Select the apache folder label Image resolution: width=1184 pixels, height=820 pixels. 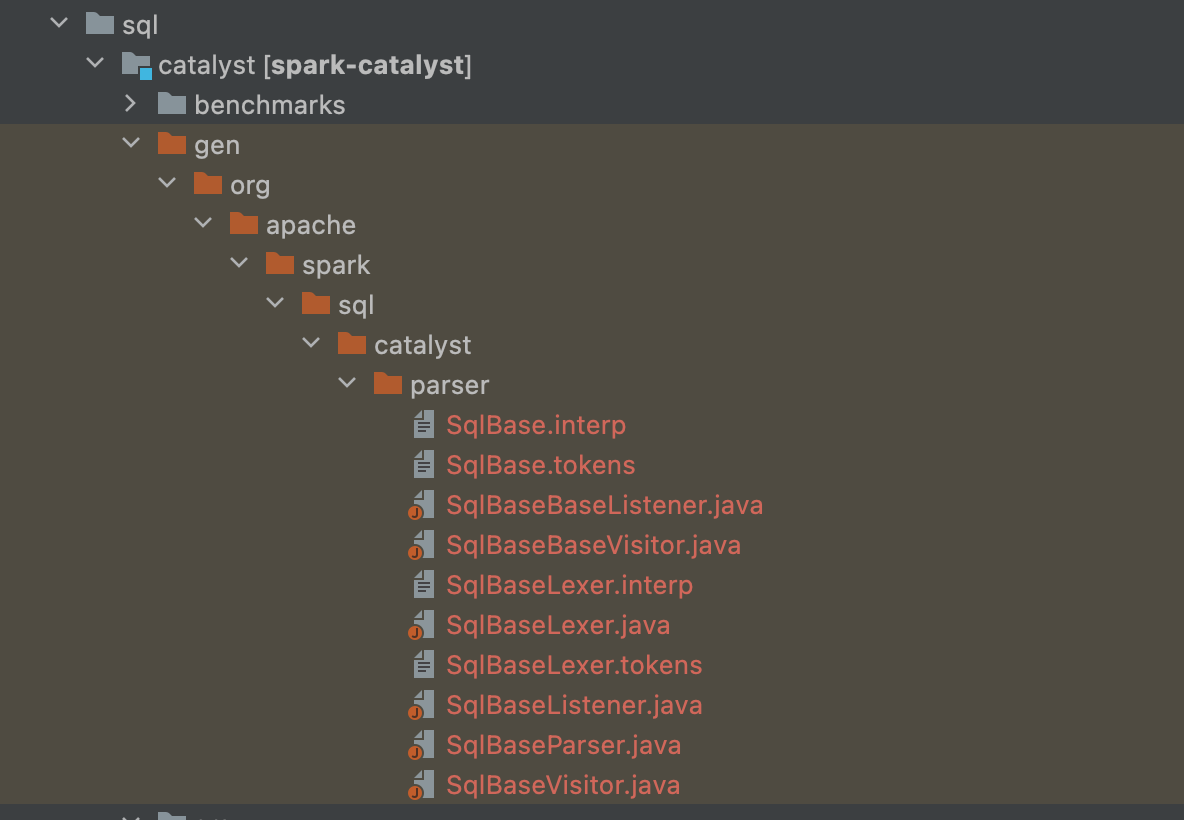pyautogui.click(x=310, y=225)
